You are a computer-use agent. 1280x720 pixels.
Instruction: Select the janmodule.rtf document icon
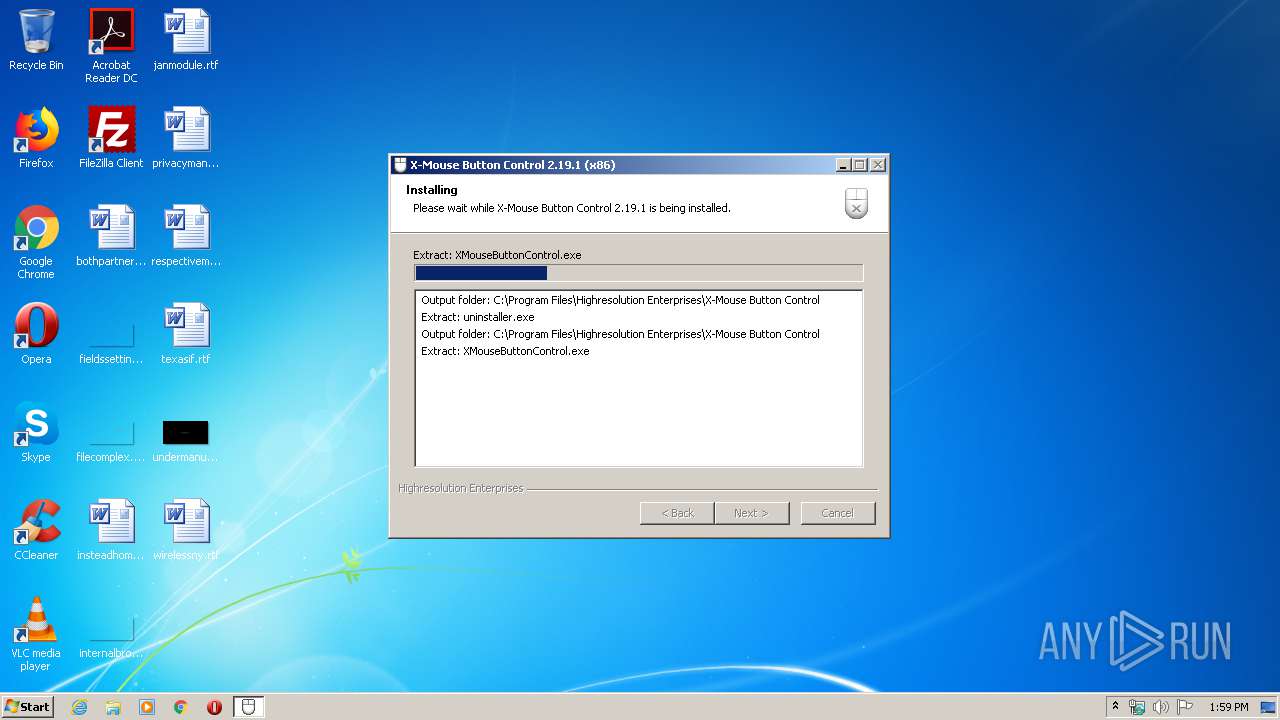(x=186, y=40)
